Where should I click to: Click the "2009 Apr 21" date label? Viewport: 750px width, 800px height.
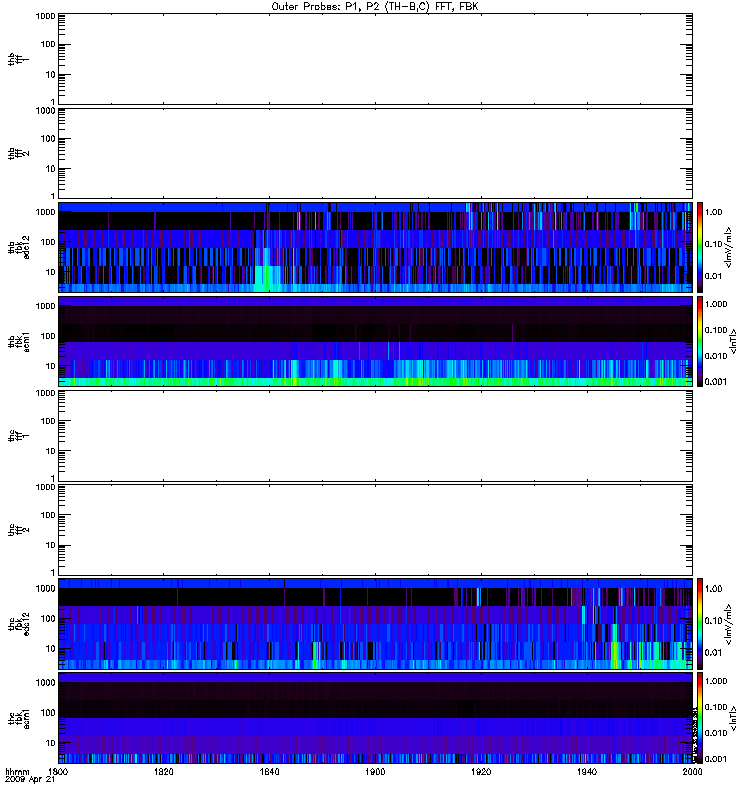tap(30, 780)
